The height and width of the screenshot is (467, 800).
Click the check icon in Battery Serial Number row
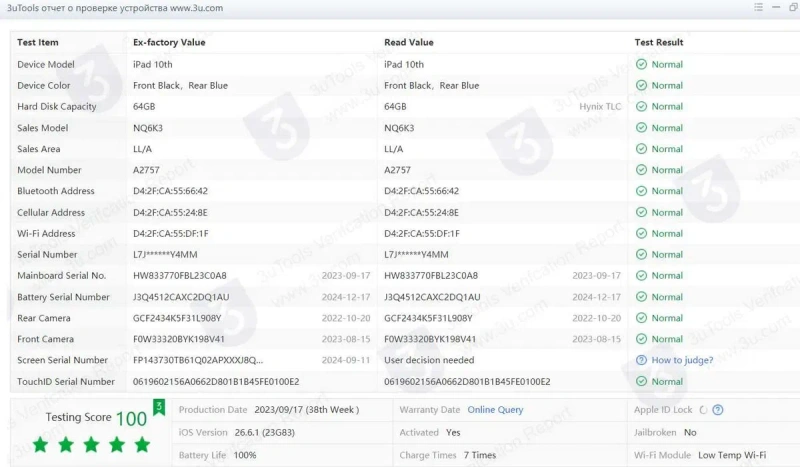click(x=641, y=297)
